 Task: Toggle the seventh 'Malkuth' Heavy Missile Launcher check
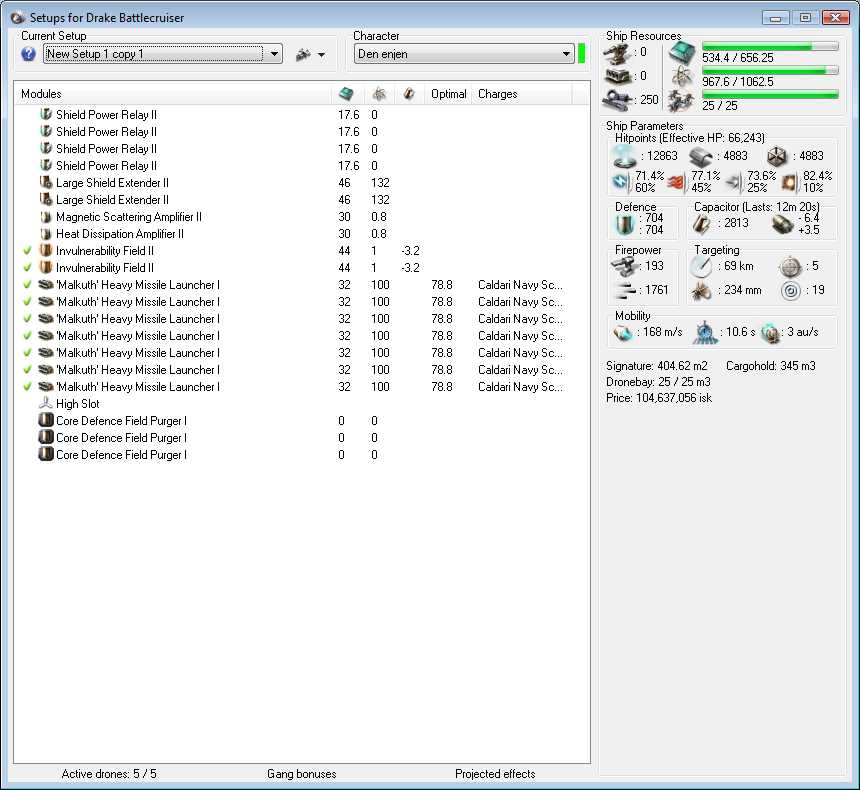click(27, 387)
